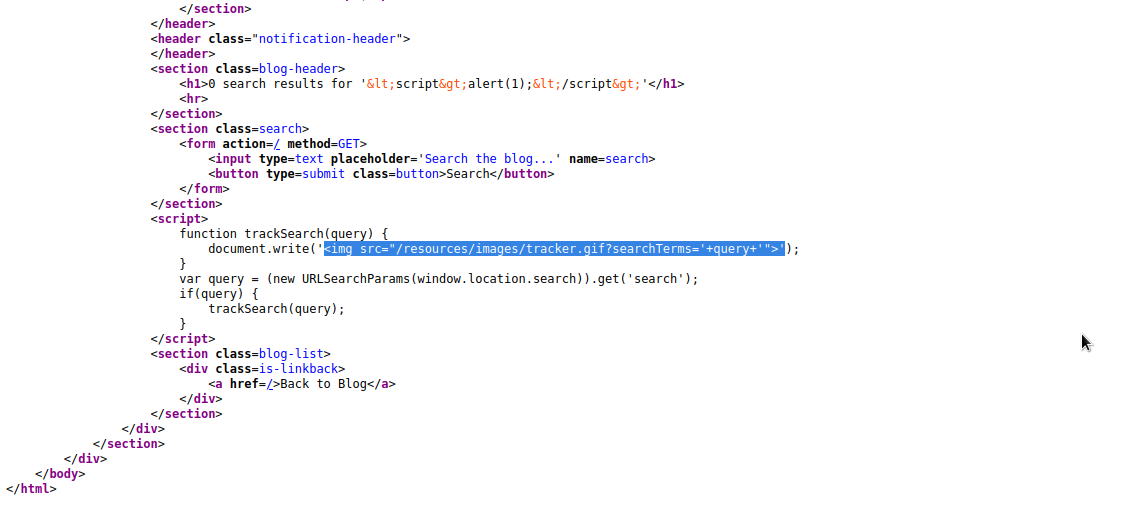Click the opening script tag

pos(180,218)
